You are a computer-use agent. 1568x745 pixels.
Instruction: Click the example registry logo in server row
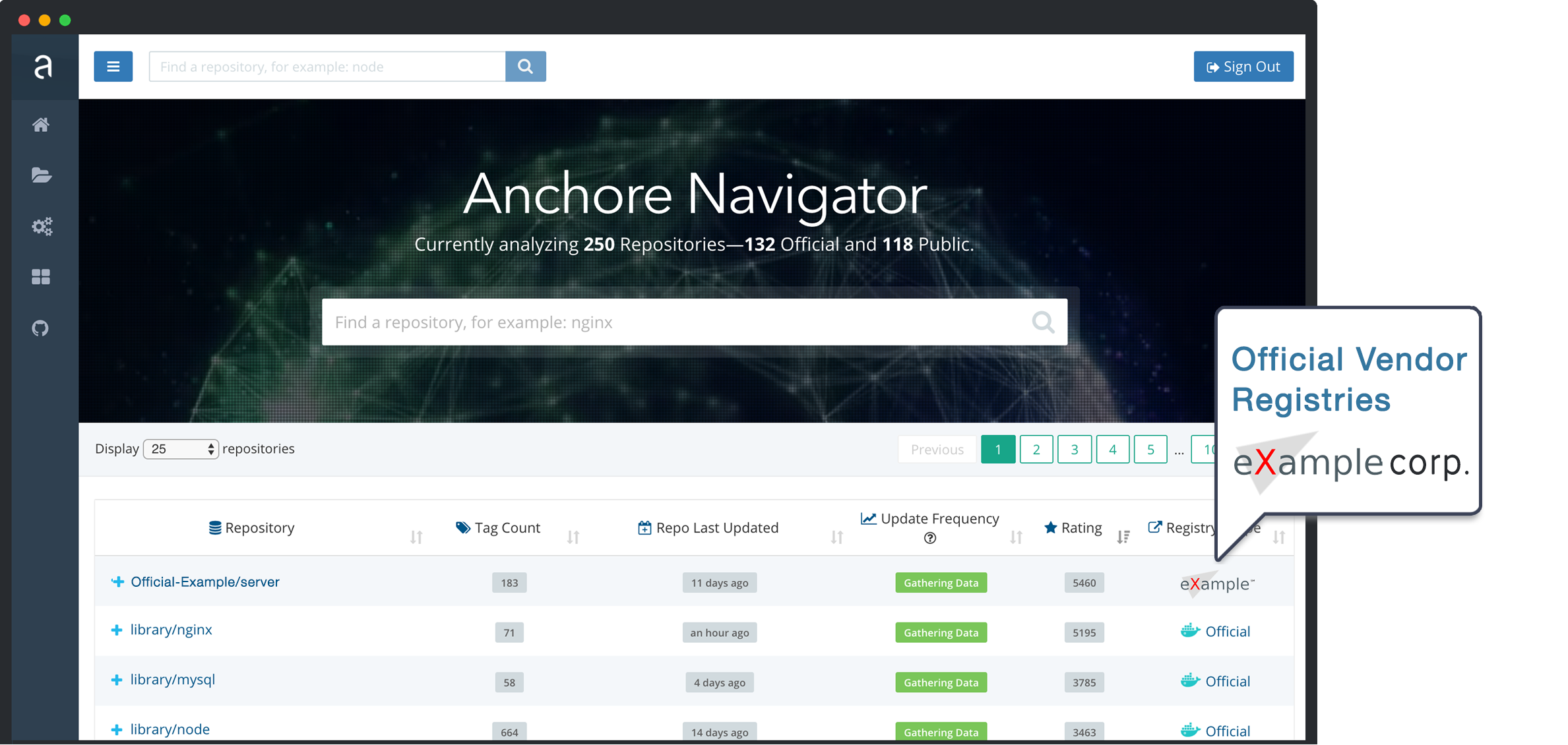(x=1217, y=583)
